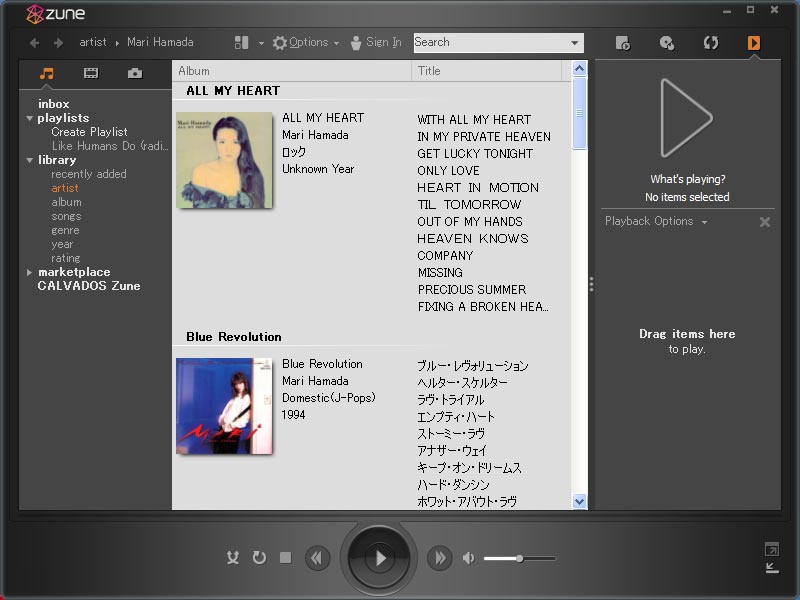Screen dimensions: 800x600
Task: Open the Playback Options dropdown
Action: click(656, 221)
